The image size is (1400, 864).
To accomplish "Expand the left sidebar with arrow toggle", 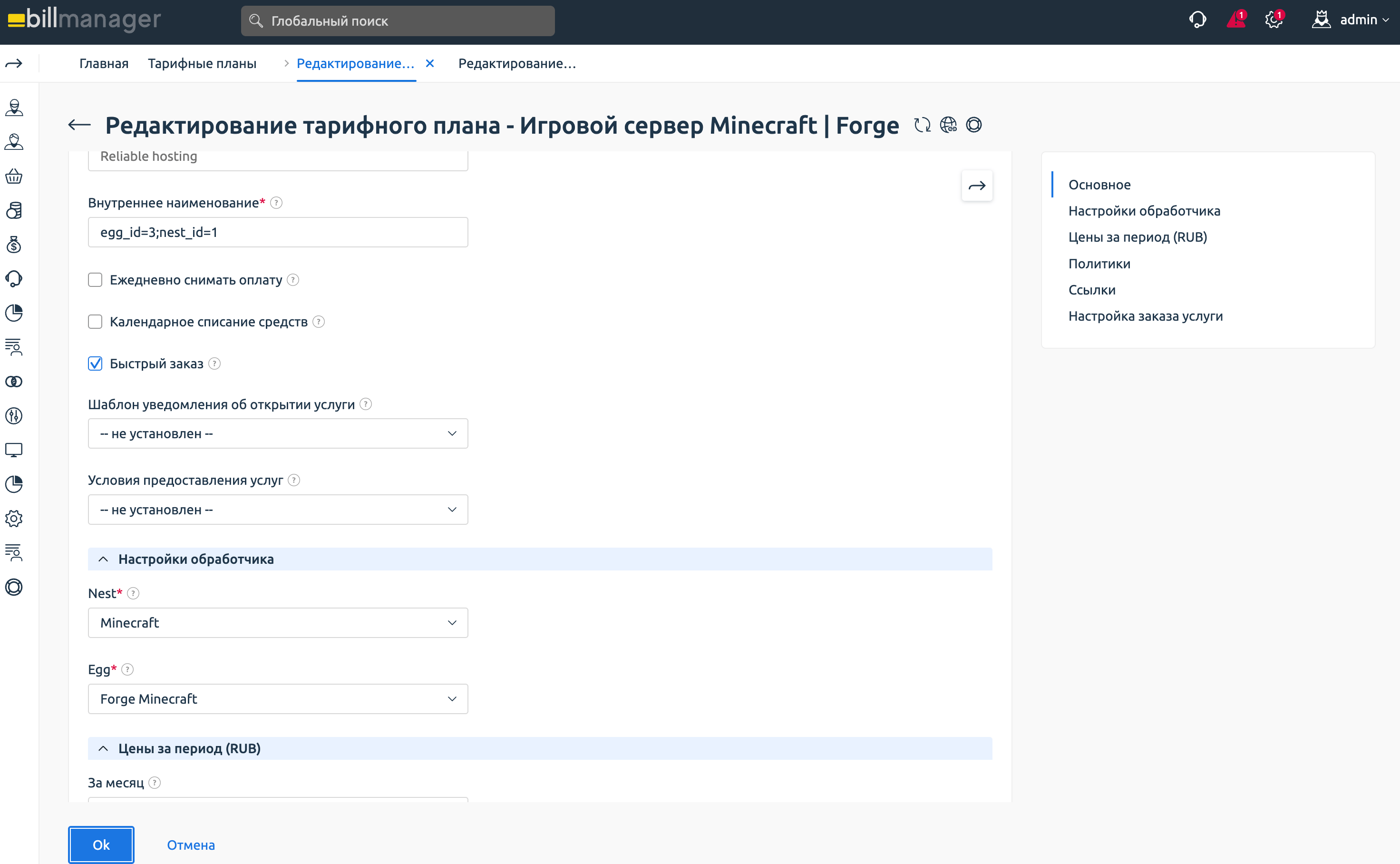I will click(x=14, y=63).
